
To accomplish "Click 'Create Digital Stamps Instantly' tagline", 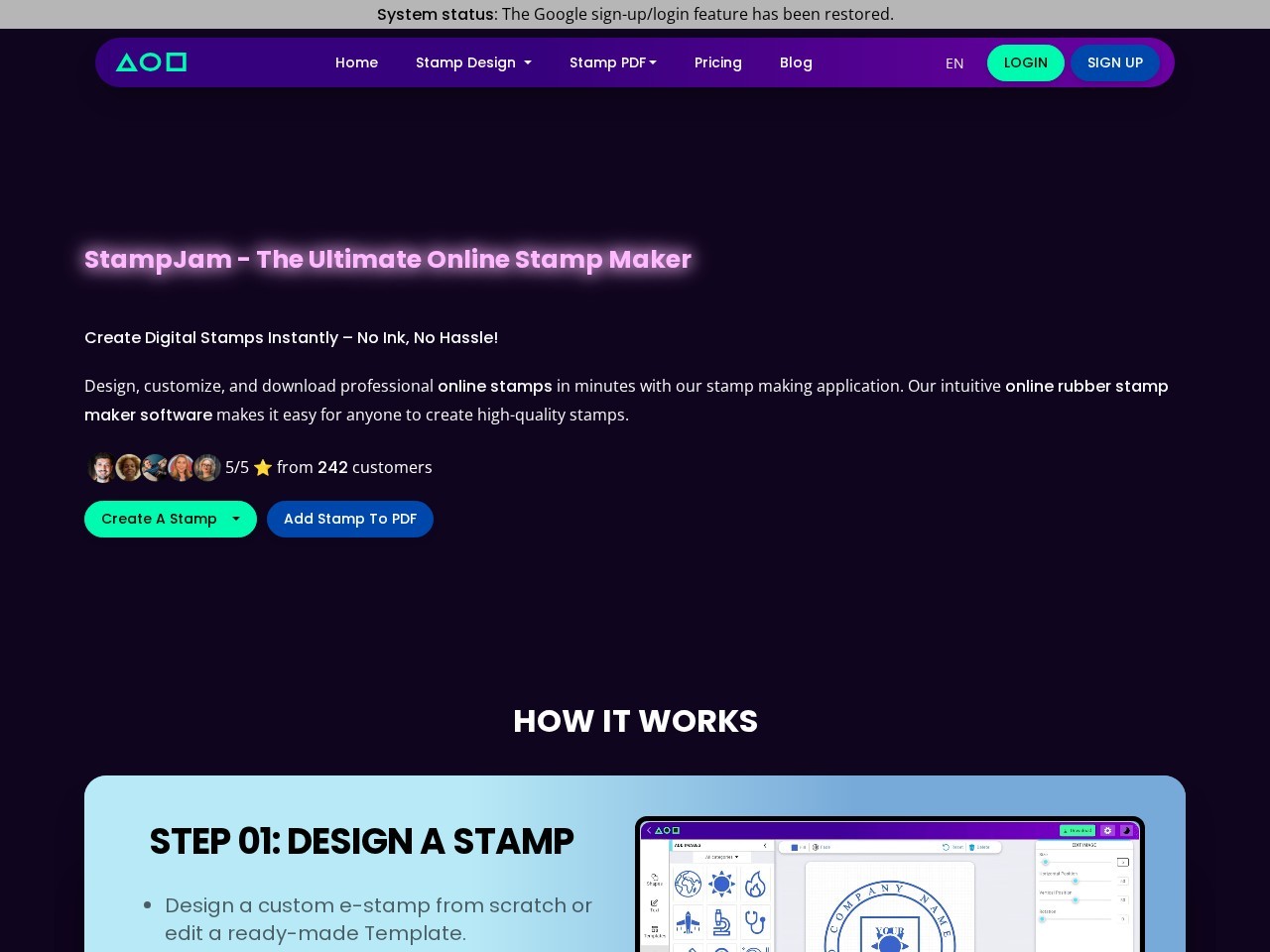I will tap(291, 337).
